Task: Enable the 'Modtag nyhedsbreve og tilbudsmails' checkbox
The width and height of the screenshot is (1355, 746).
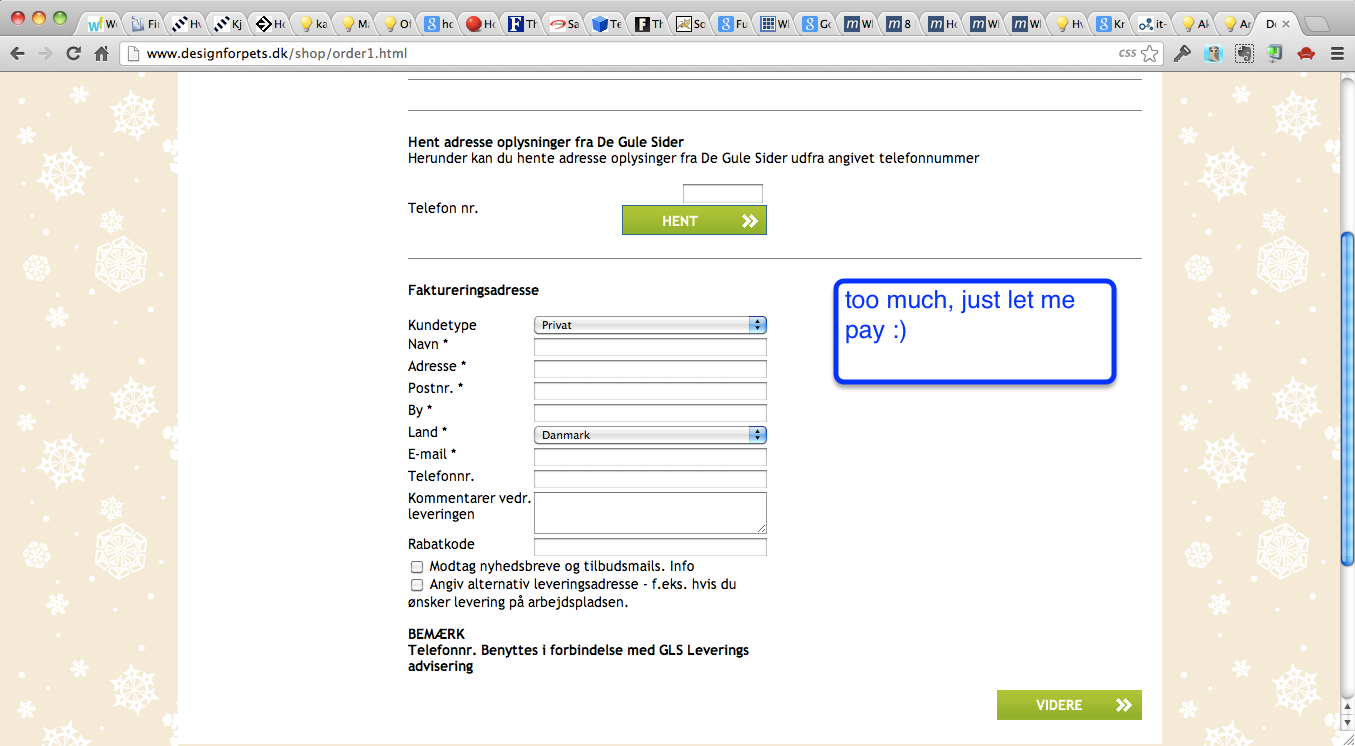Action: tap(417, 567)
